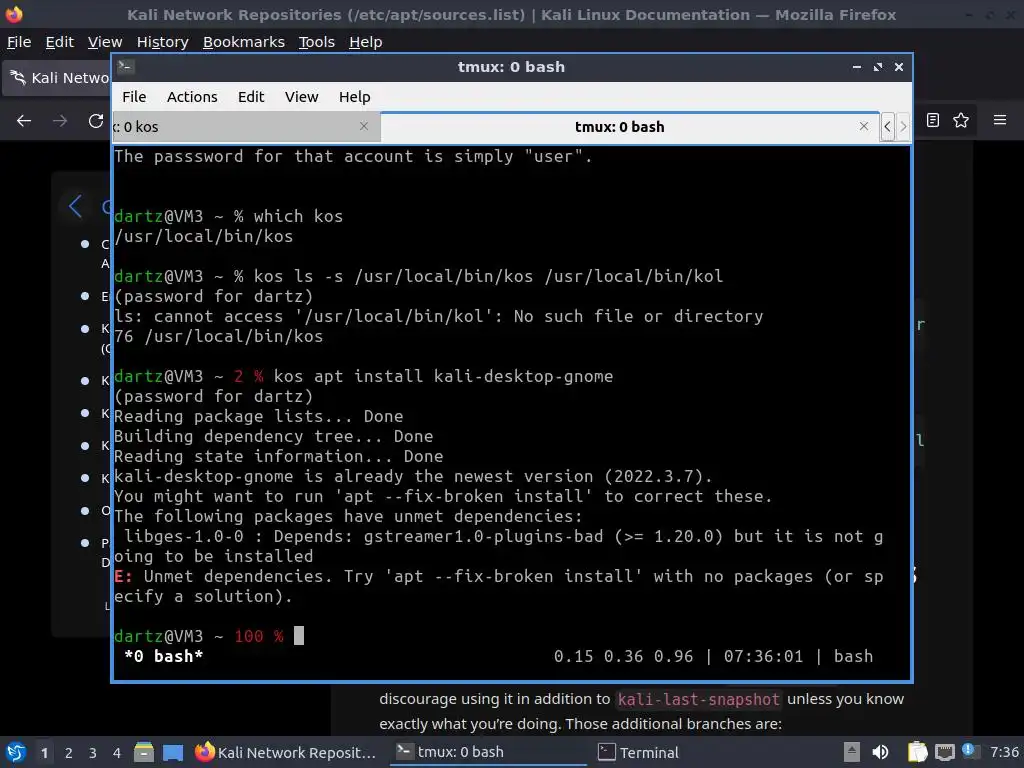Open file manager launcher in taskbar
Image resolution: width=1024 pixels, height=768 pixels.
[x=144, y=752]
